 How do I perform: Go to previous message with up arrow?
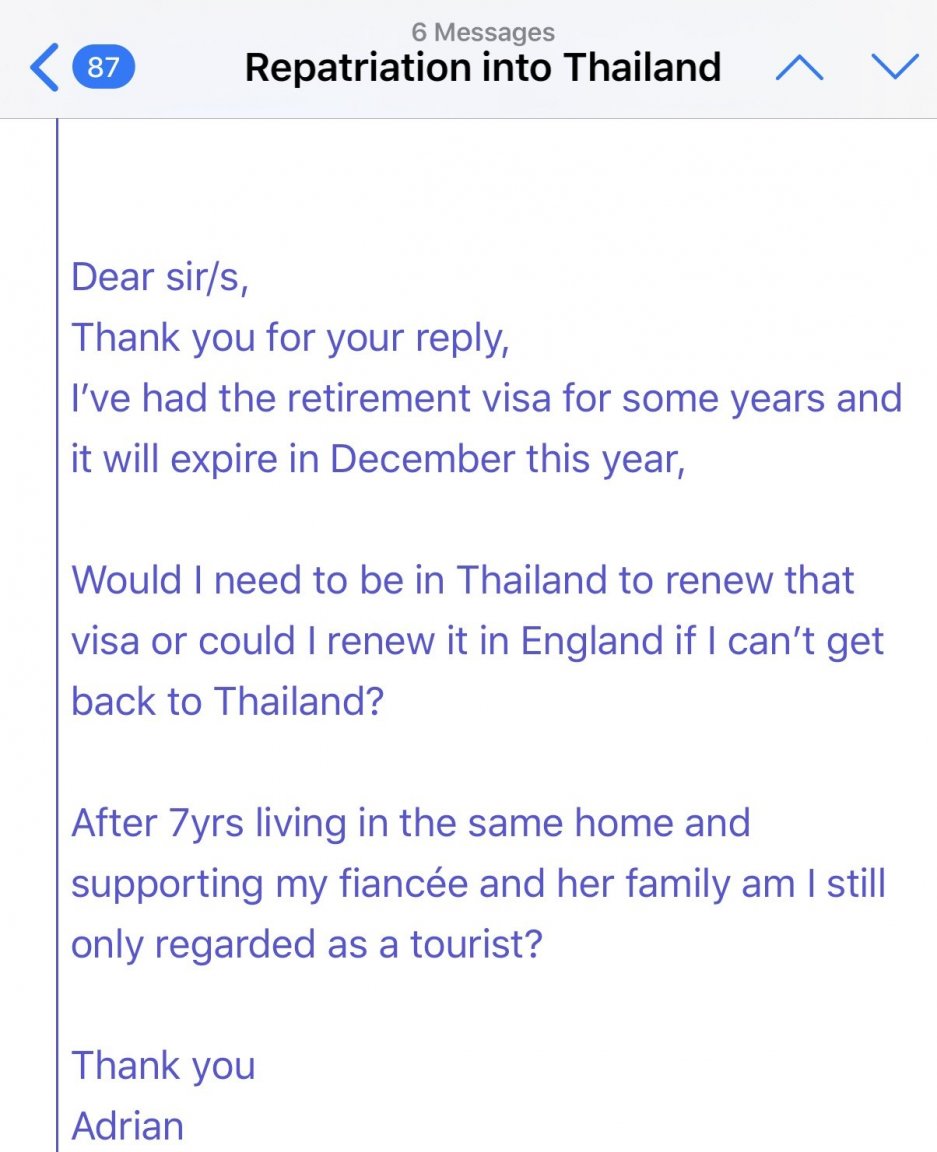tap(800, 68)
